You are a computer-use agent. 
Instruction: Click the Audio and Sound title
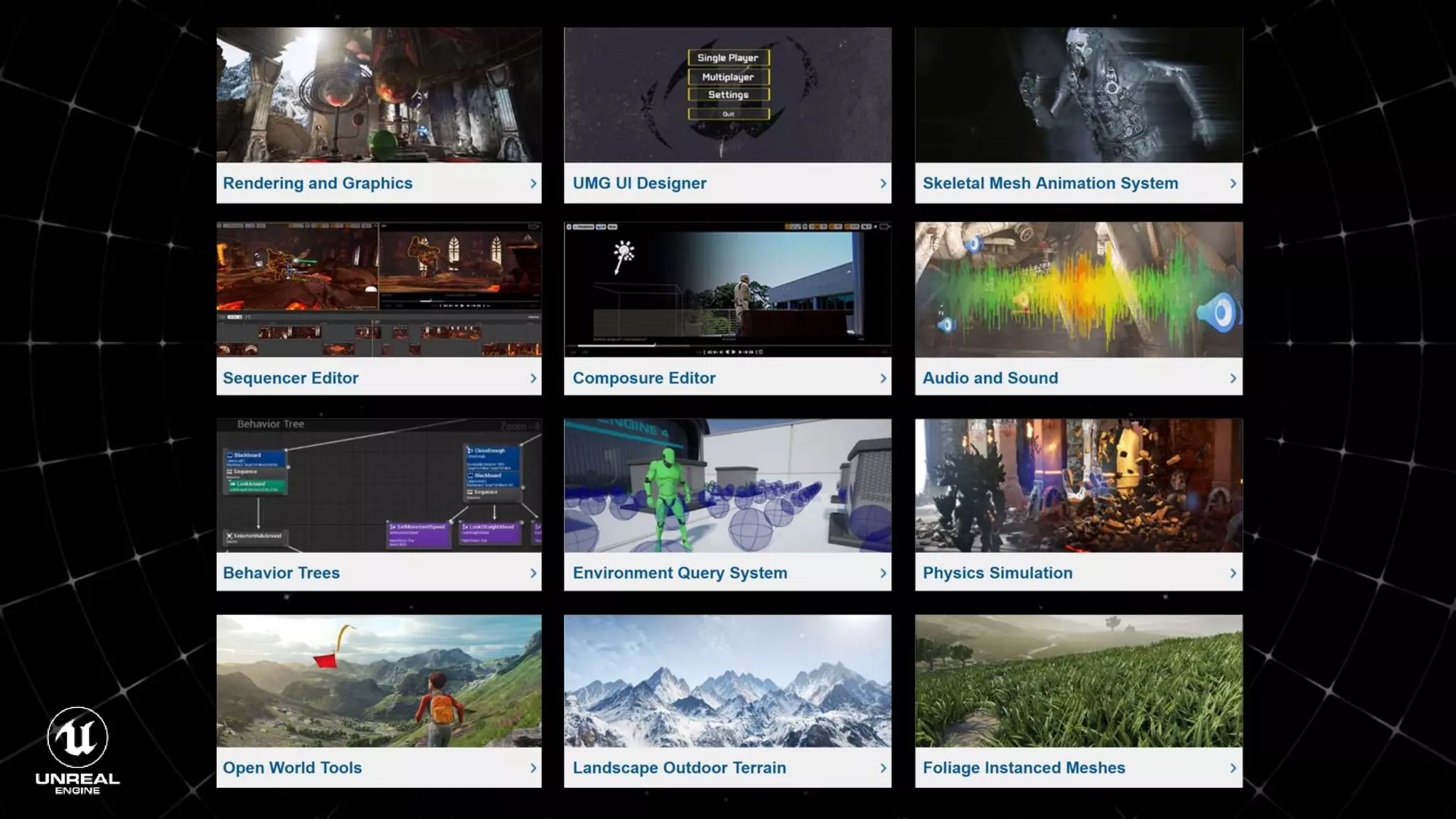[990, 378]
